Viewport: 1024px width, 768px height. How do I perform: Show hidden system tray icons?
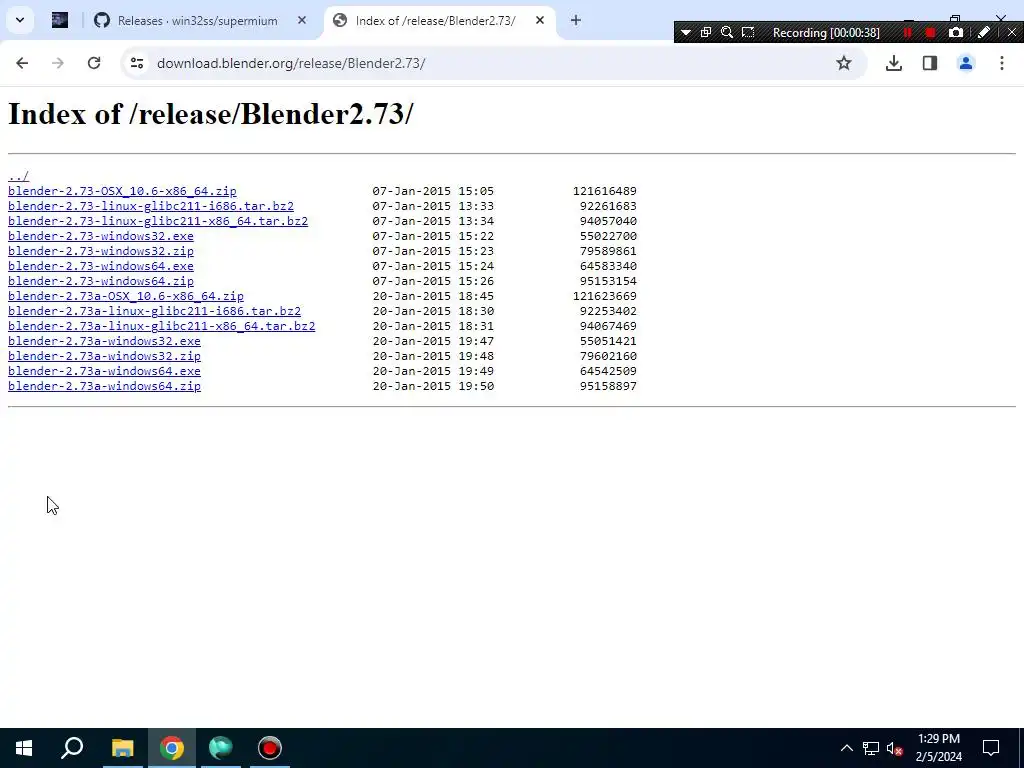[846, 748]
